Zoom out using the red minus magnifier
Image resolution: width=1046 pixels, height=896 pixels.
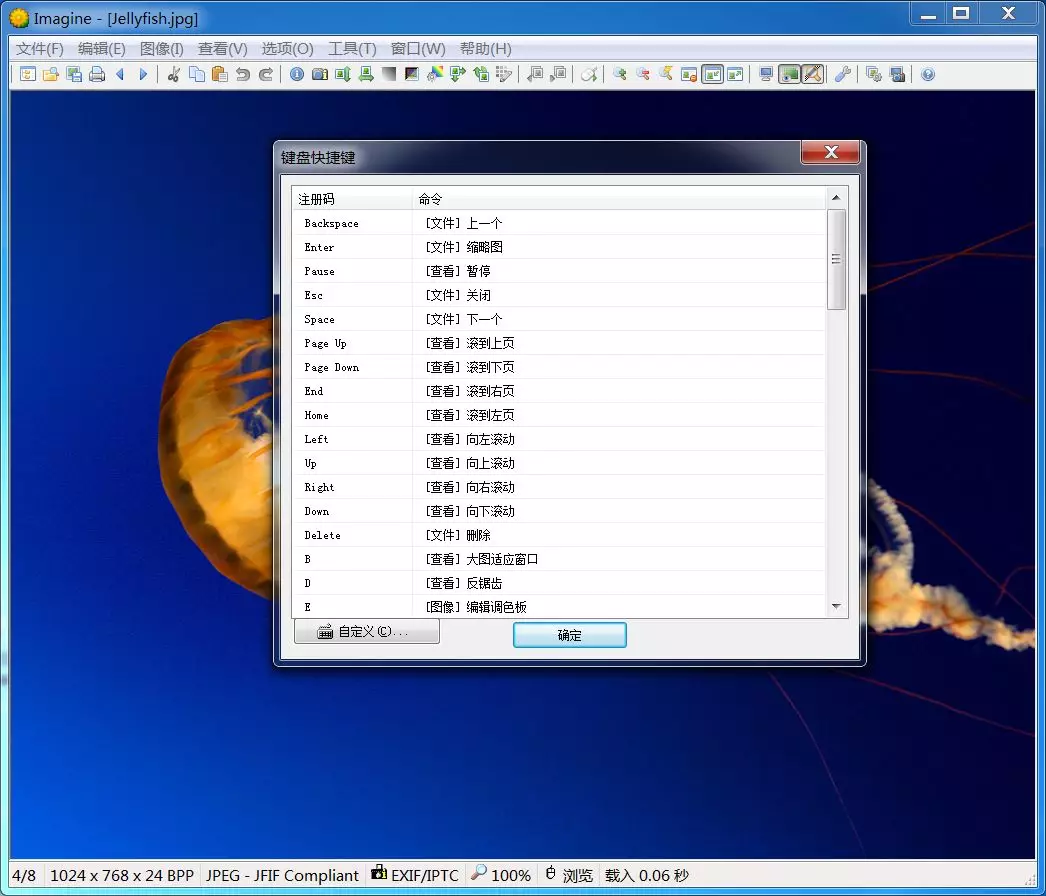coord(643,74)
